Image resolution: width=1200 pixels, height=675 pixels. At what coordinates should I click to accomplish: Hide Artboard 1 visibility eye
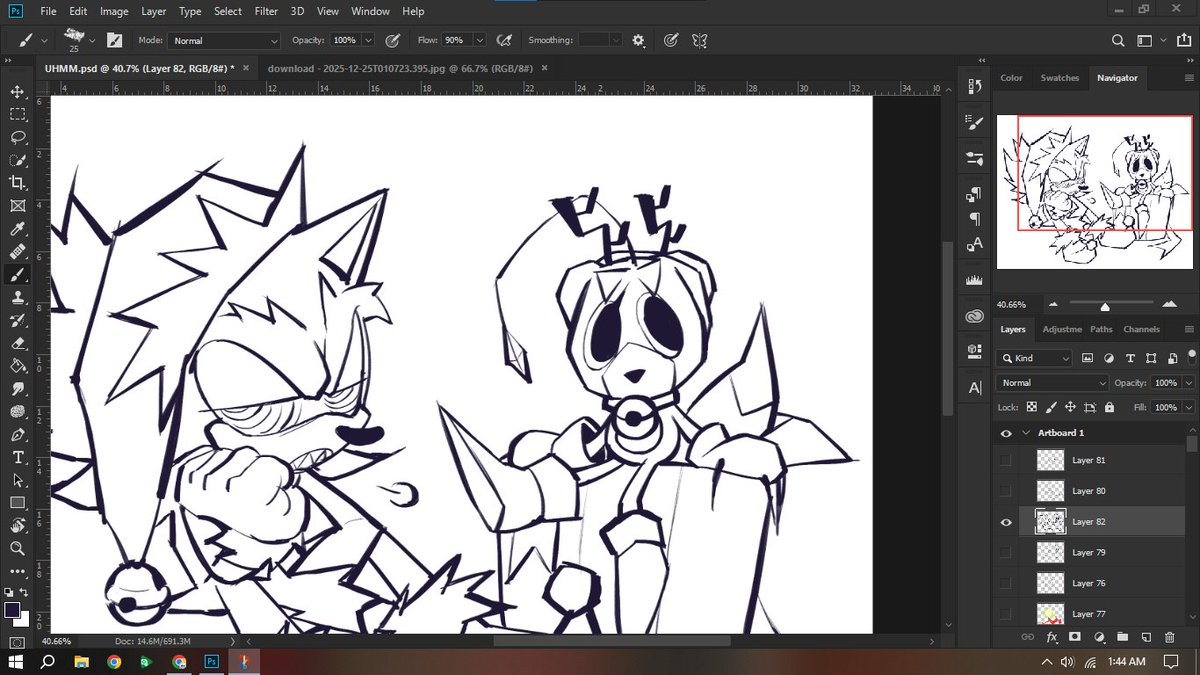tap(1006, 433)
